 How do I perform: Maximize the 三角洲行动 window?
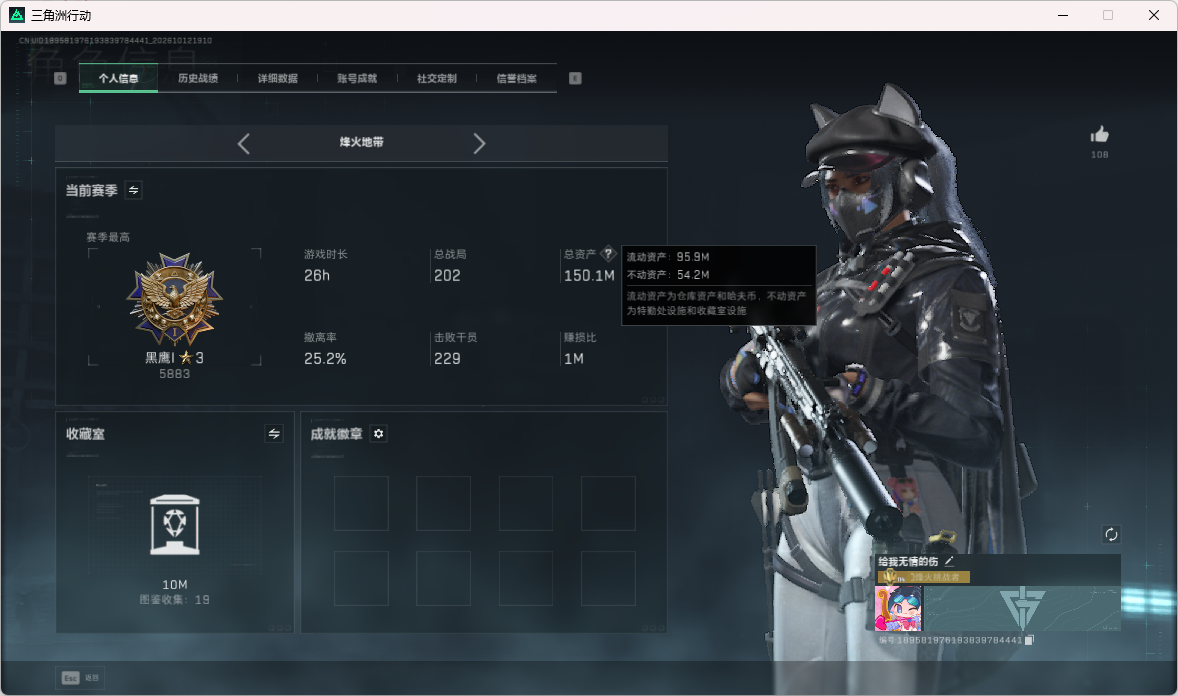(1107, 15)
